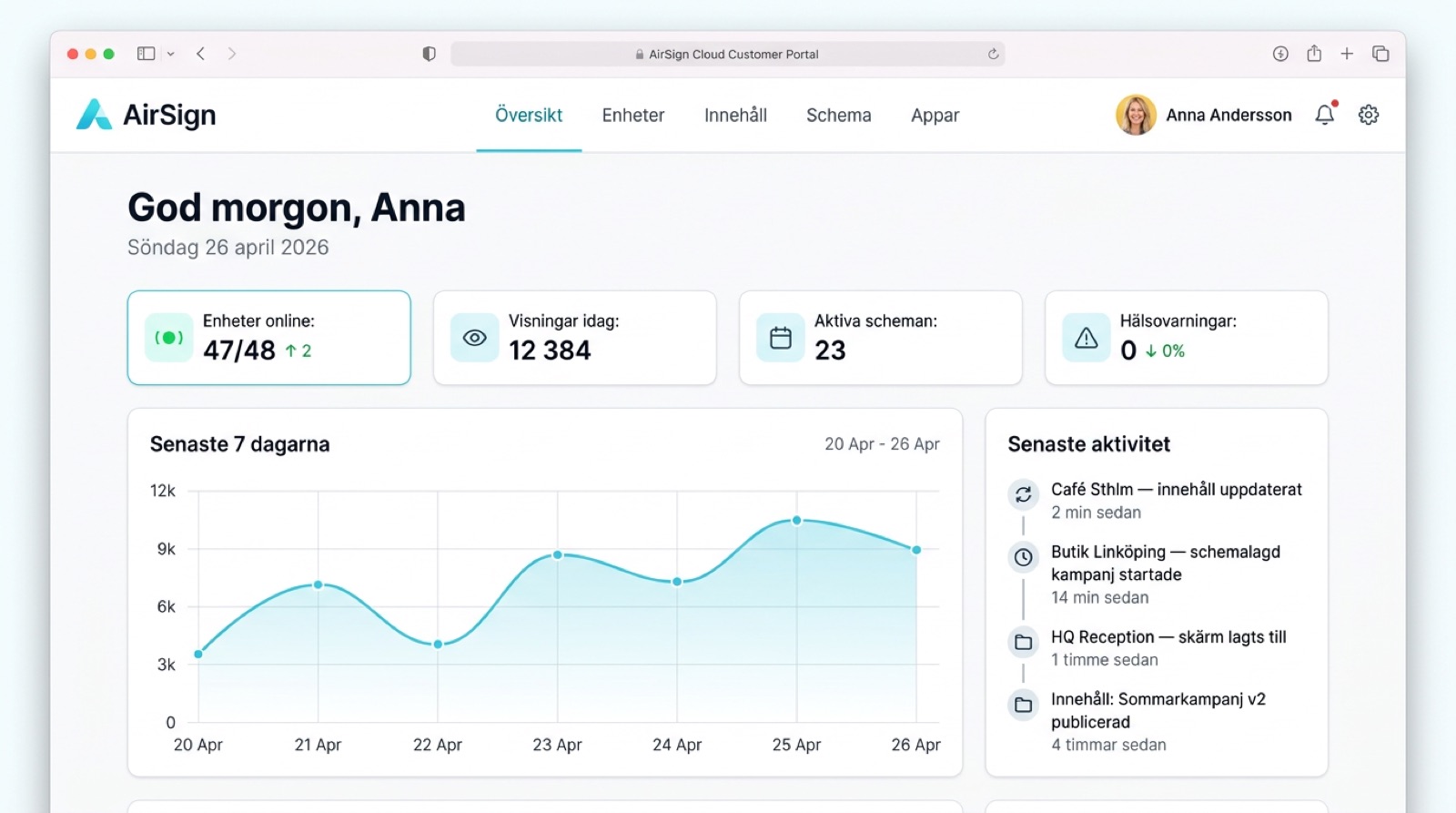Open the Enheter online card
Image resolution: width=1456 pixels, height=813 pixels.
coord(269,338)
